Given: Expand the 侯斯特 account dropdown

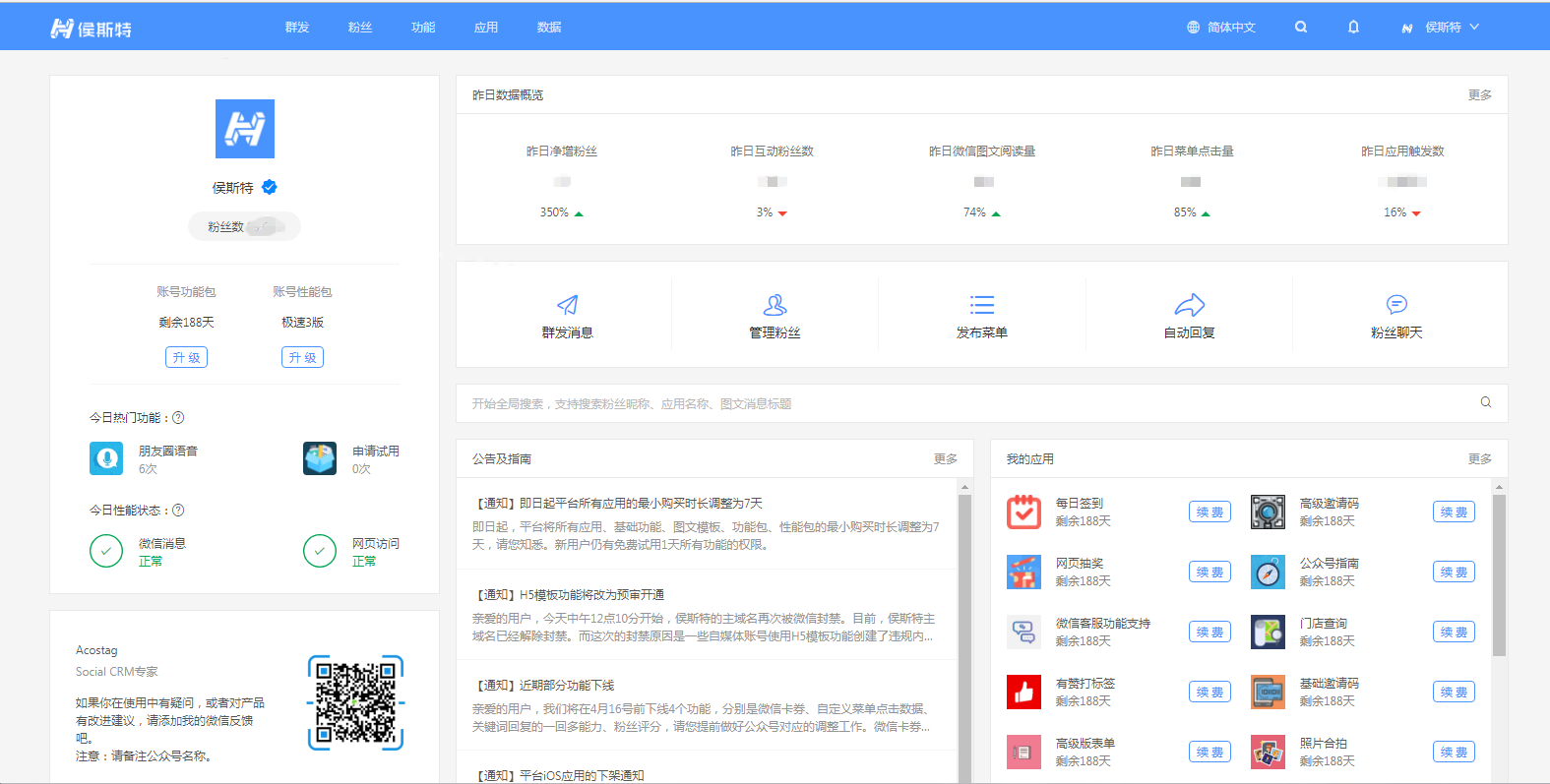Looking at the screenshot, I should 1441,28.
